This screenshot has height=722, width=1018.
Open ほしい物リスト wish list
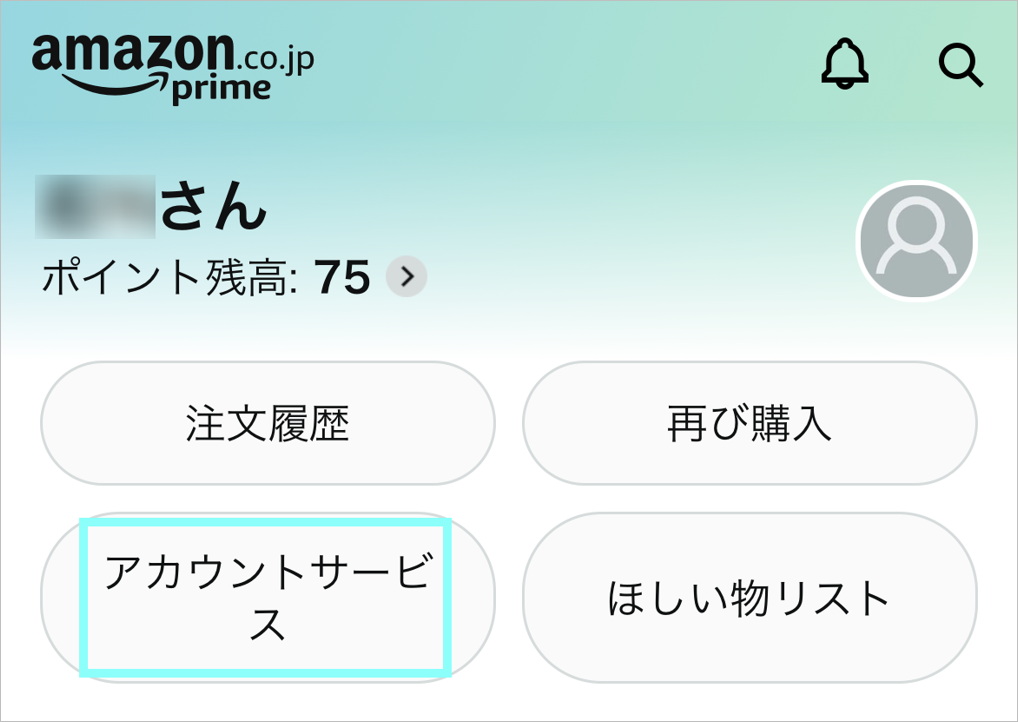click(x=748, y=597)
